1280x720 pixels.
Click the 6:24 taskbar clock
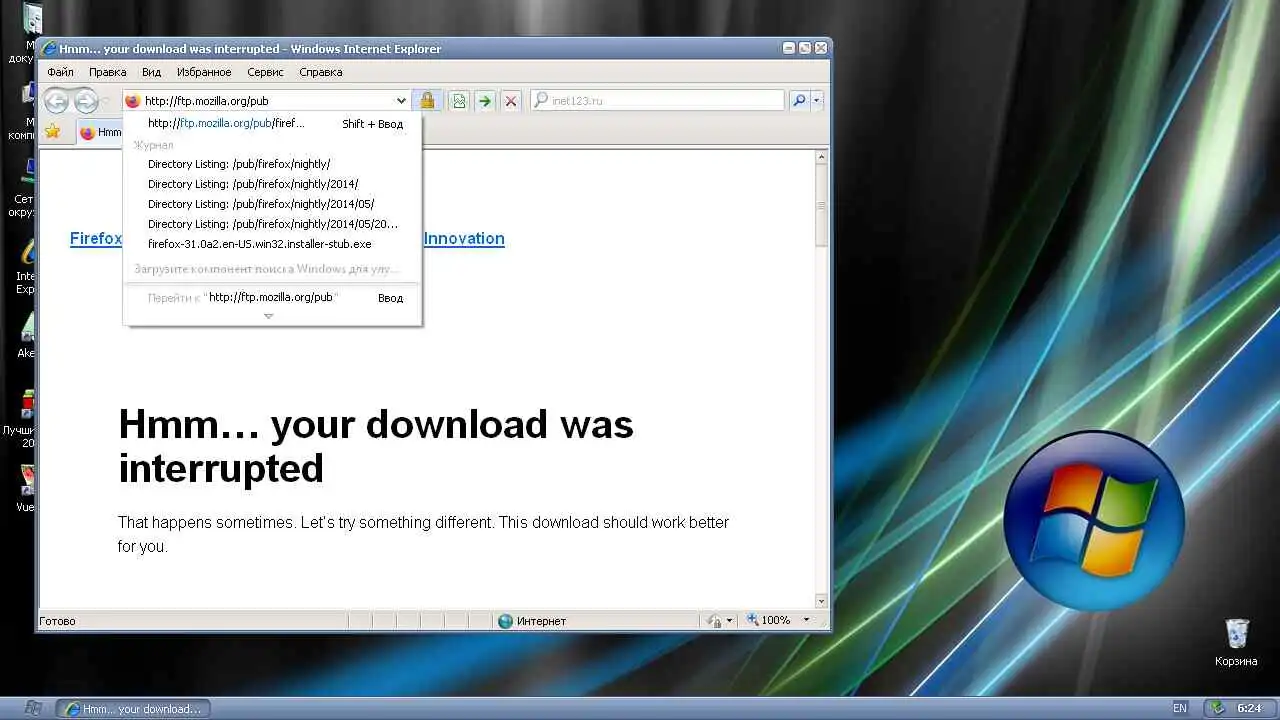[1249, 708]
